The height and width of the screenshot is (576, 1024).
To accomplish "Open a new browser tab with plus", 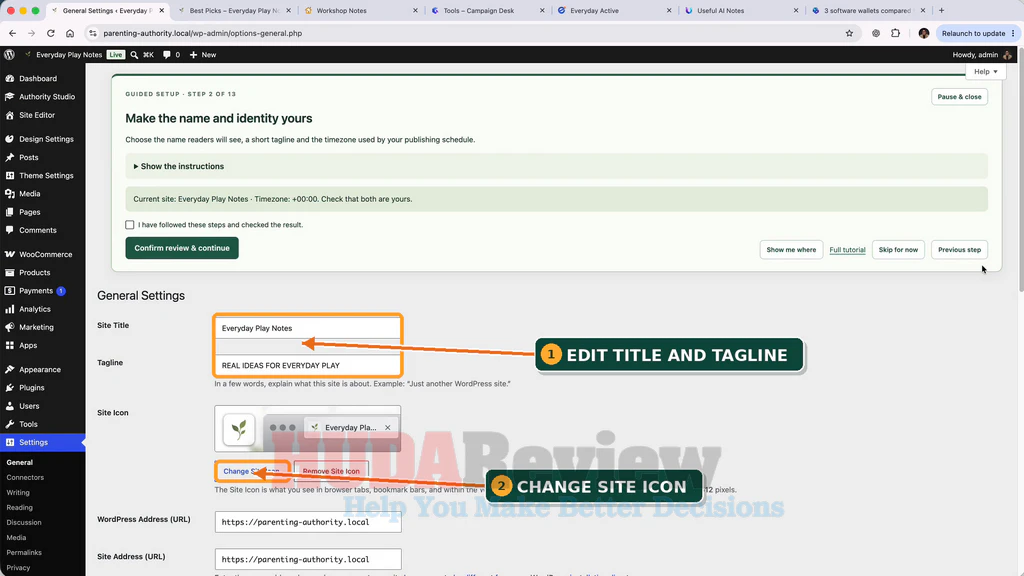I will [941, 10].
